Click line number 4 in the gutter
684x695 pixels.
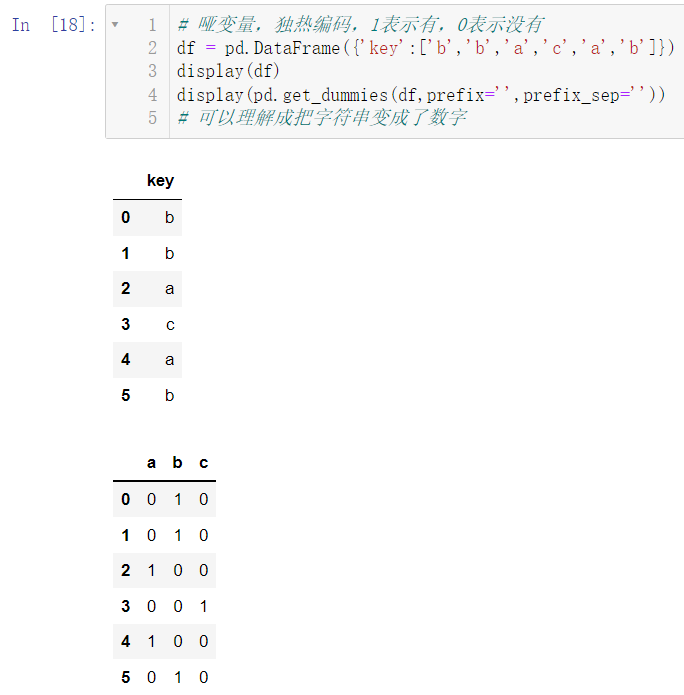click(152, 95)
